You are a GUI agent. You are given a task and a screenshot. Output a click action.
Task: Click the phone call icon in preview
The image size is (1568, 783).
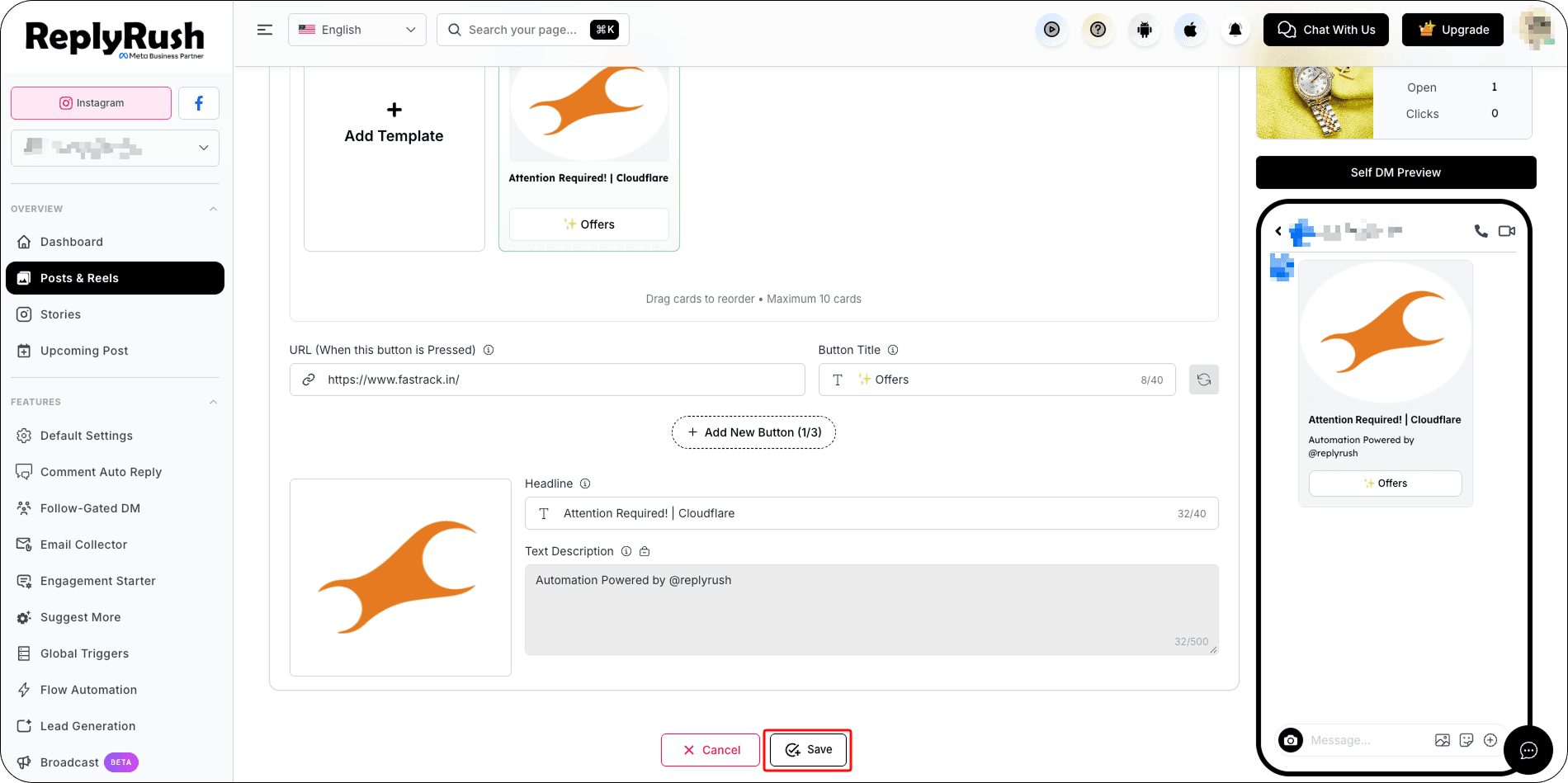click(x=1481, y=231)
